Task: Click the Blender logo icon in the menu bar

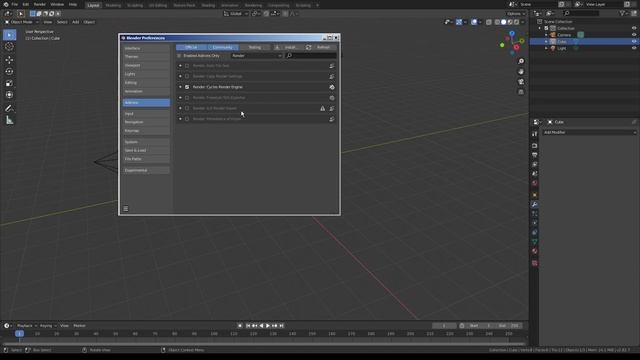Action: point(6,4)
